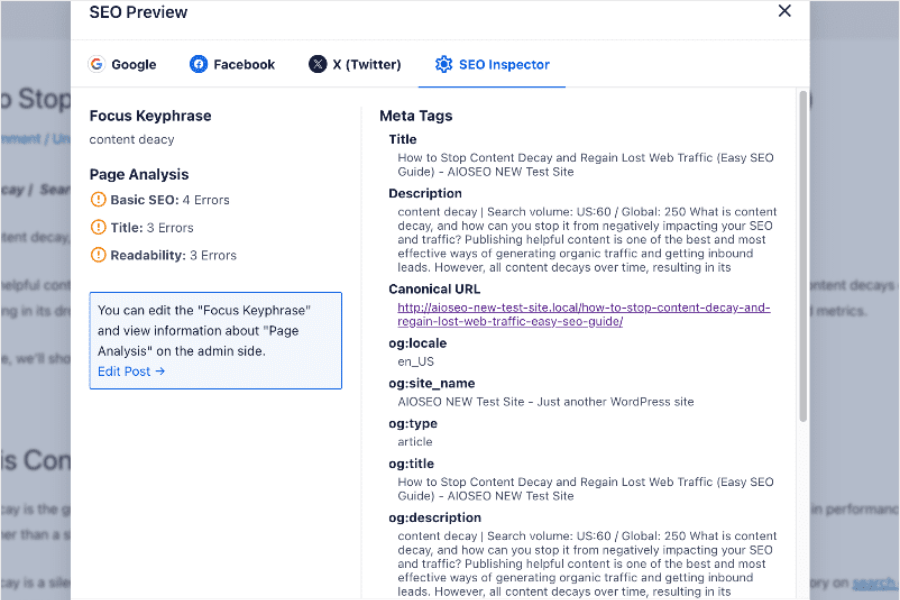Click the SEO Inspector gear icon
Viewport: 900px width, 600px height.
444,64
